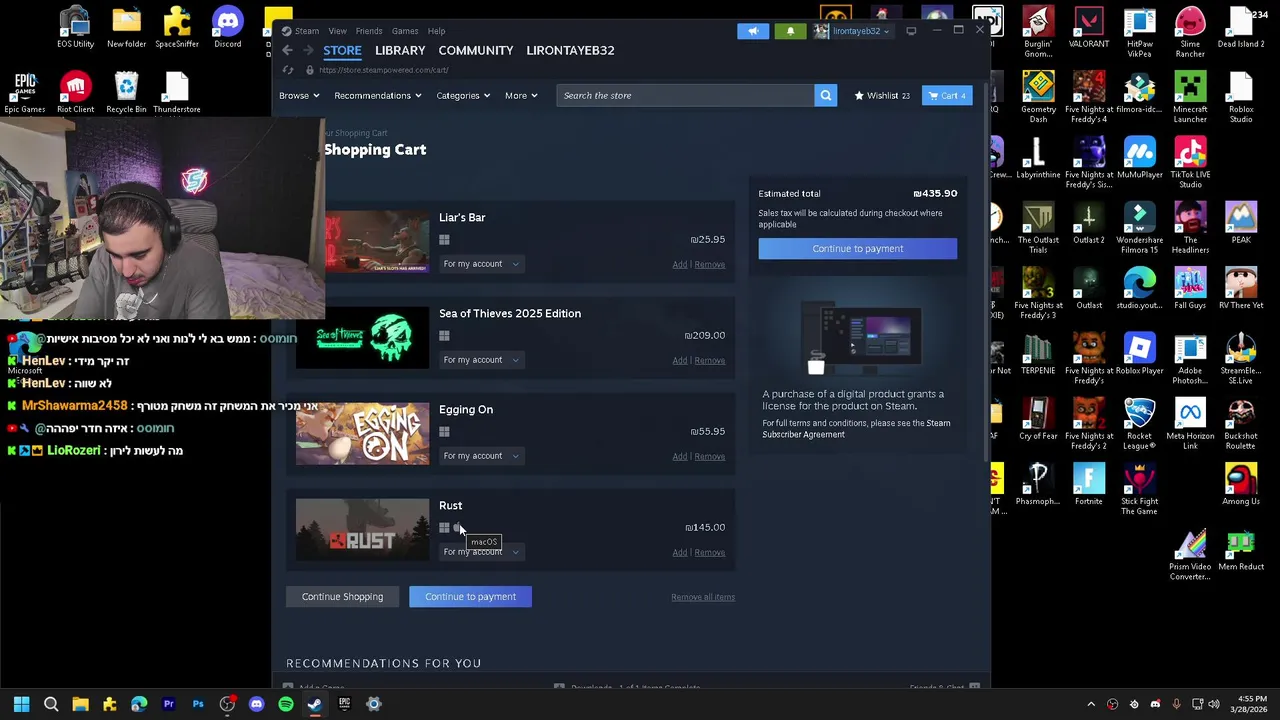Go back with Steam back arrow
This screenshot has height=720, width=1280.
click(287, 50)
